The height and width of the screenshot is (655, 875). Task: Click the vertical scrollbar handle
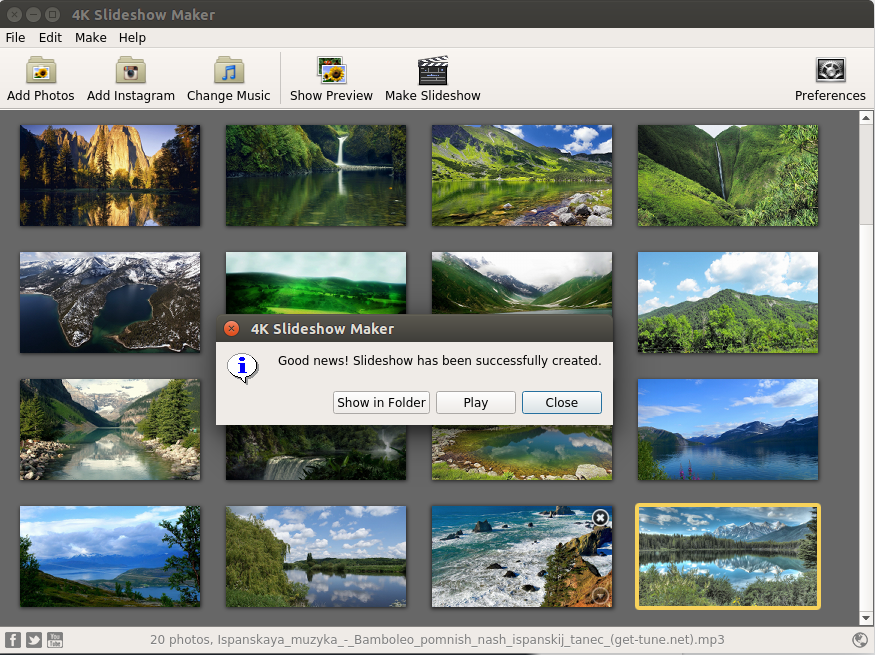coord(866,175)
